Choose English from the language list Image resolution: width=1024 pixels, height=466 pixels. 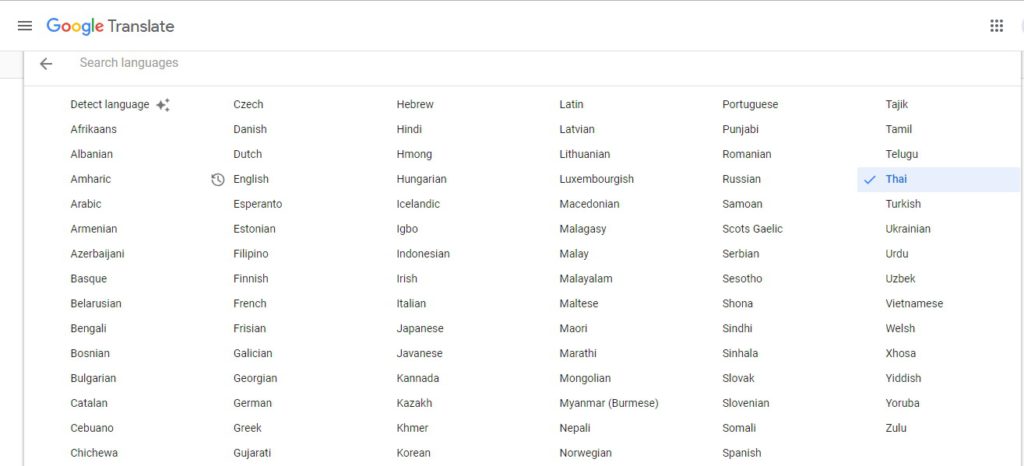[x=251, y=180]
